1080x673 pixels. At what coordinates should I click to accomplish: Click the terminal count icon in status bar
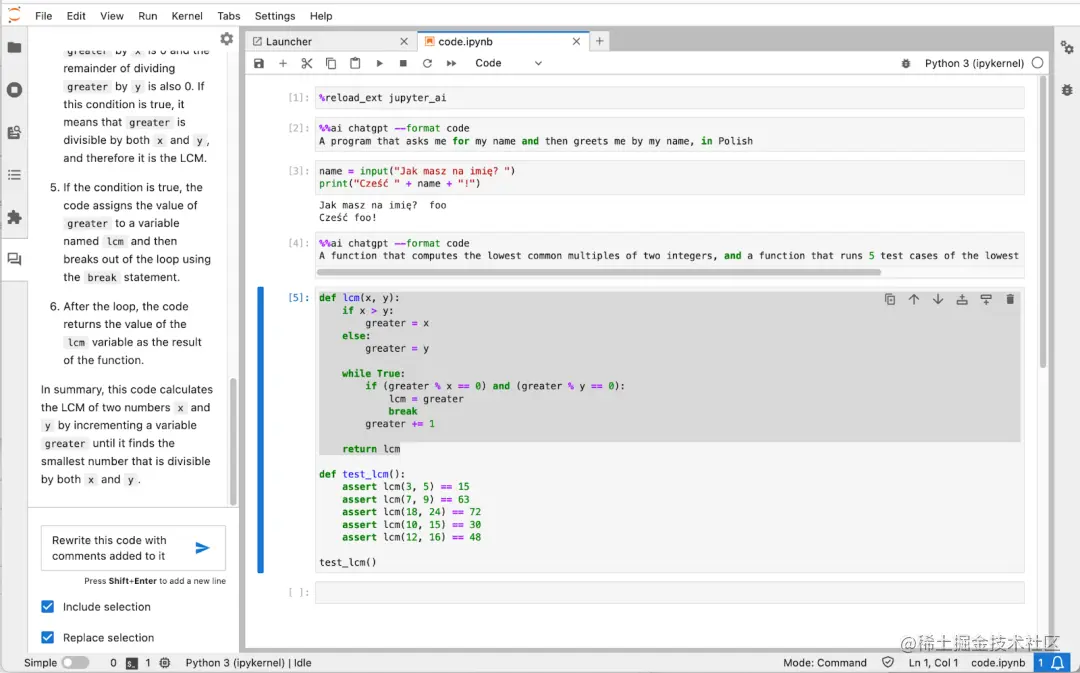[x=132, y=663]
